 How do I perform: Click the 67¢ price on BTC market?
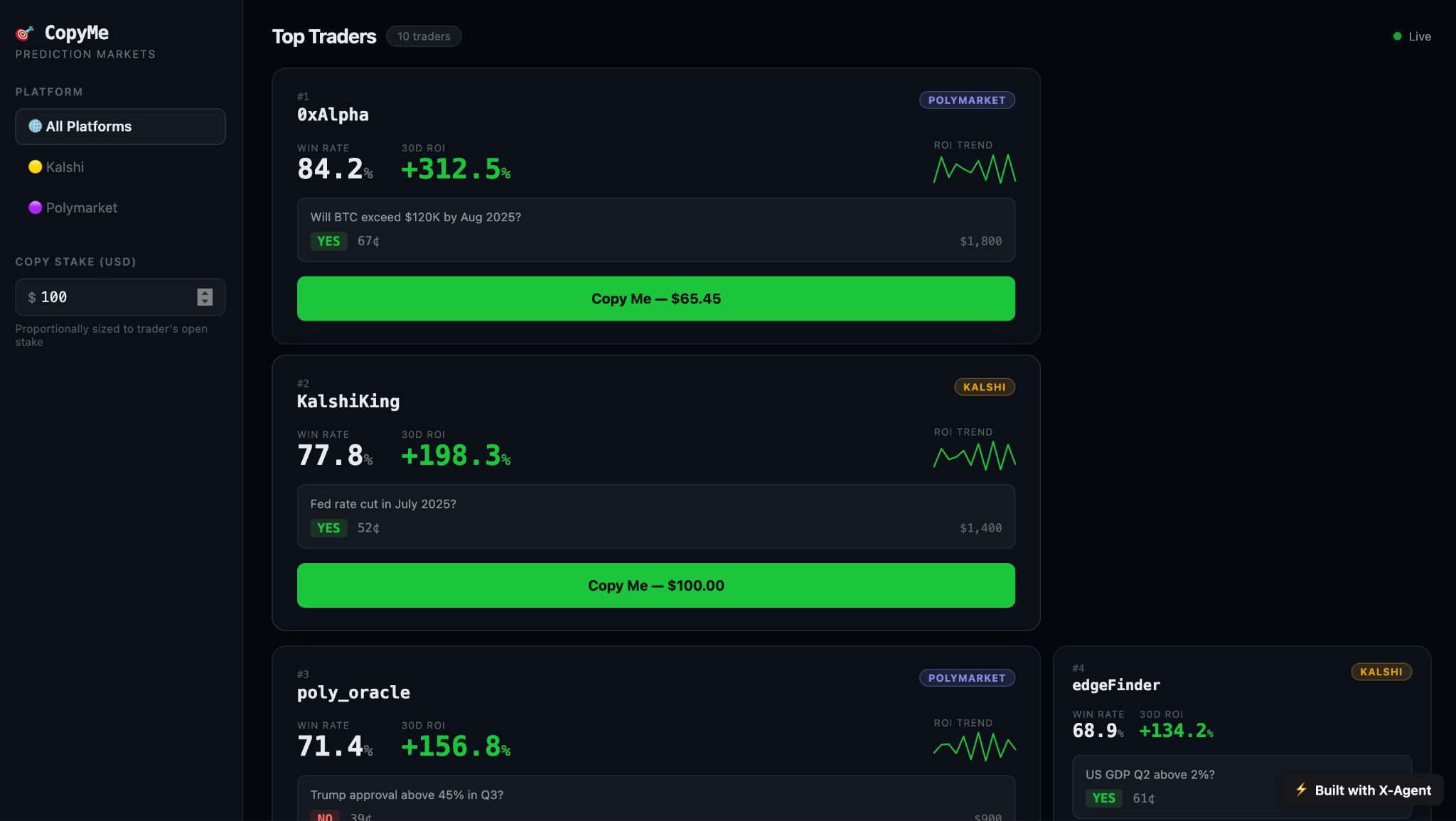click(368, 241)
